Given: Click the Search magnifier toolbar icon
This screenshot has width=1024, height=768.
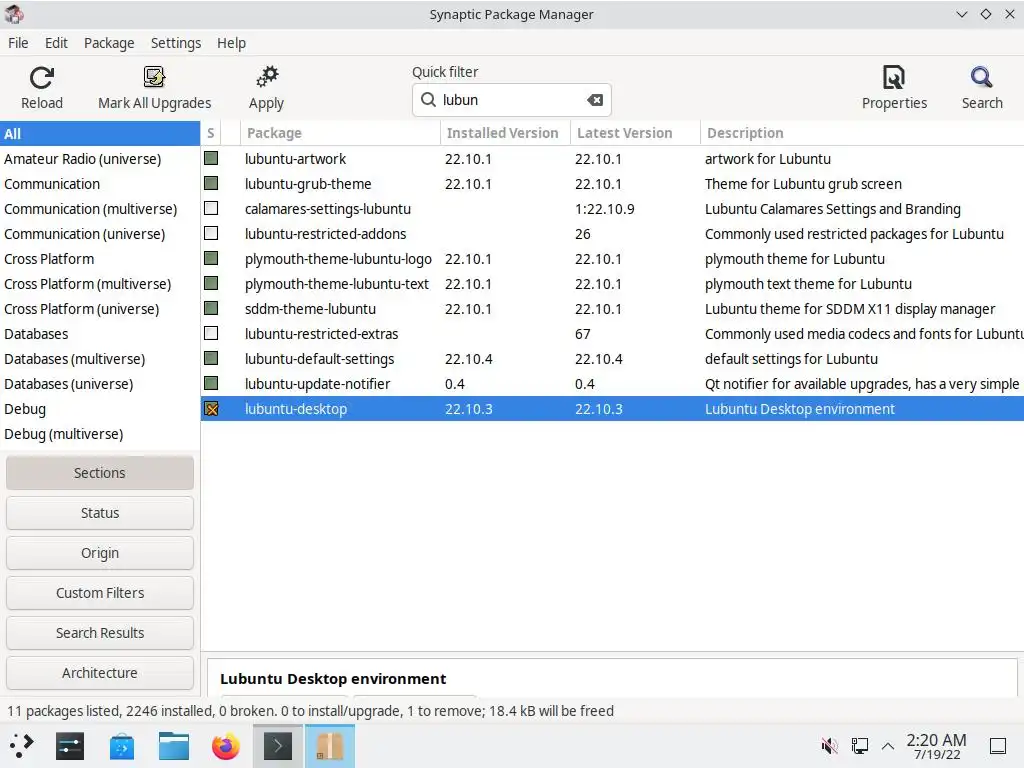Looking at the screenshot, I should click(982, 78).
